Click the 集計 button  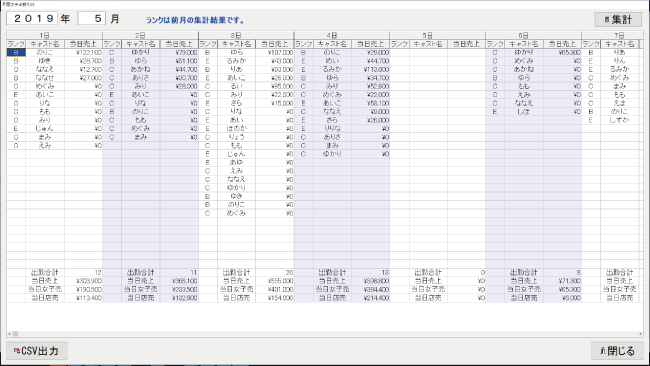tap(618, 19)
